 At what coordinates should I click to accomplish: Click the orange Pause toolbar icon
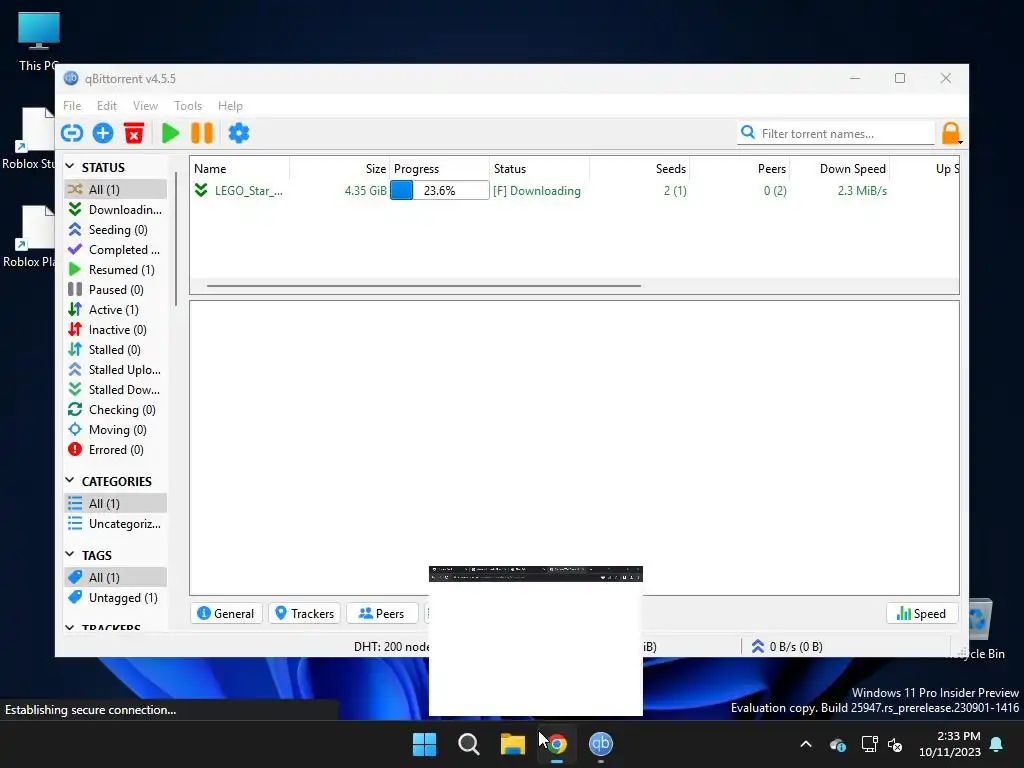click(x=202, y=133)
